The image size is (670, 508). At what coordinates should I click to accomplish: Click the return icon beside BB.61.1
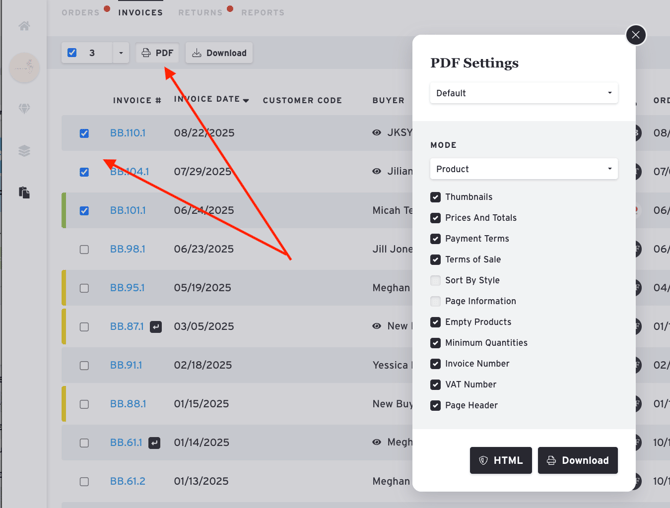154,443
